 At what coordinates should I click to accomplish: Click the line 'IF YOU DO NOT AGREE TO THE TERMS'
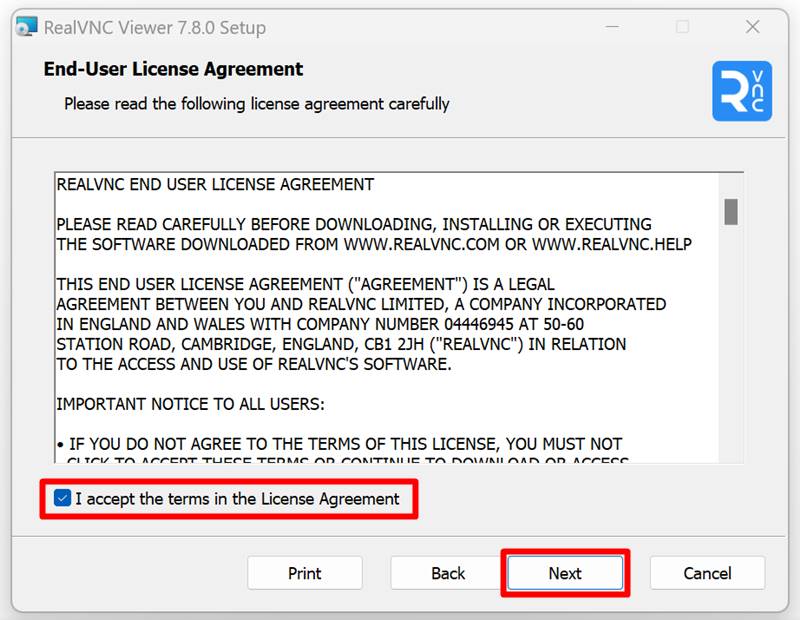339,444
